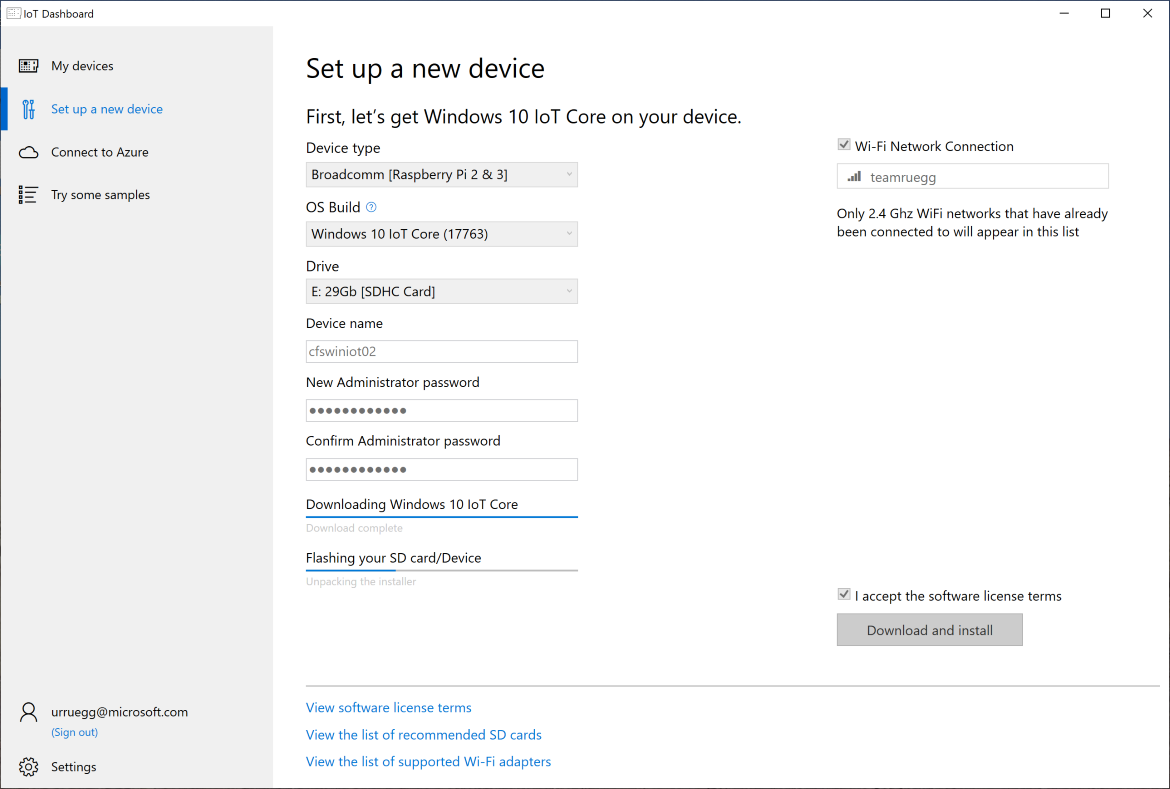1170x789 pixels.
Task: Click the Confirm Administrator password field
Action: [442, 470]
